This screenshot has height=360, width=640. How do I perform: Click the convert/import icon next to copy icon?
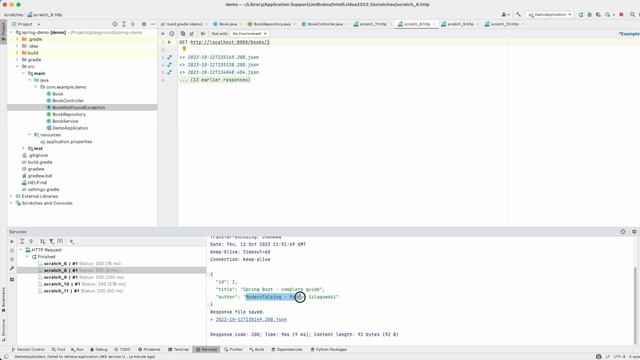pos(191,33)
